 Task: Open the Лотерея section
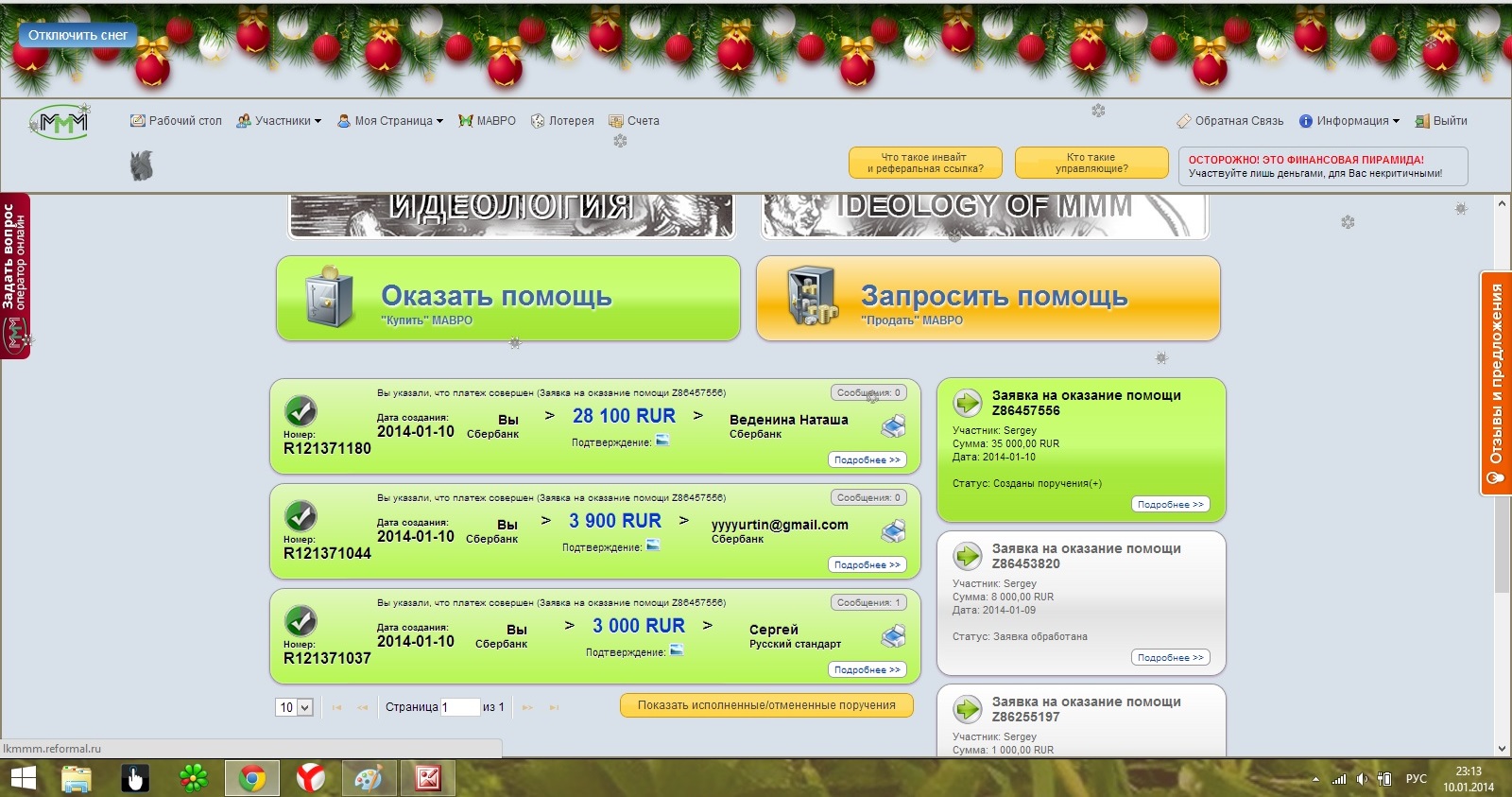click(562, 121)
